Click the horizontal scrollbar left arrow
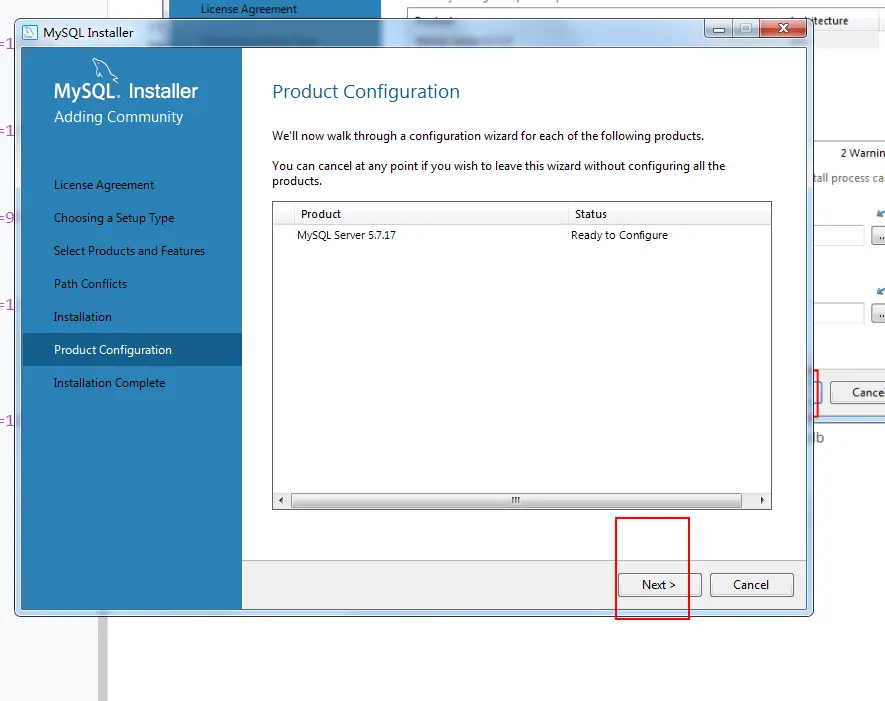885x701 pixels. pyautogui.click(x=282, y=500)
